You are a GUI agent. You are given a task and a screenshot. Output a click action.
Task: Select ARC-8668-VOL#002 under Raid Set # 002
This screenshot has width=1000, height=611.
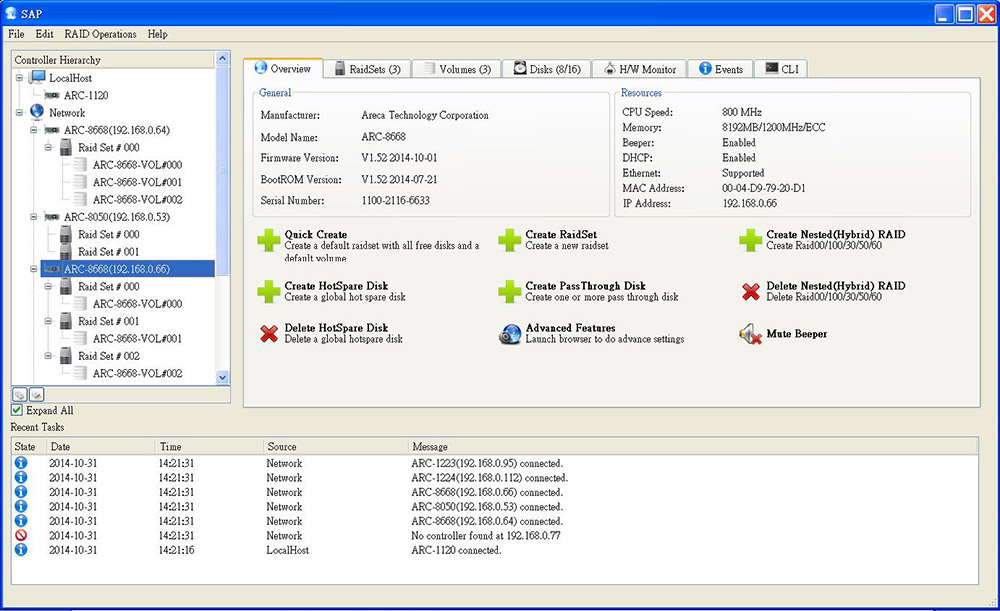click(x=137, y=374)
